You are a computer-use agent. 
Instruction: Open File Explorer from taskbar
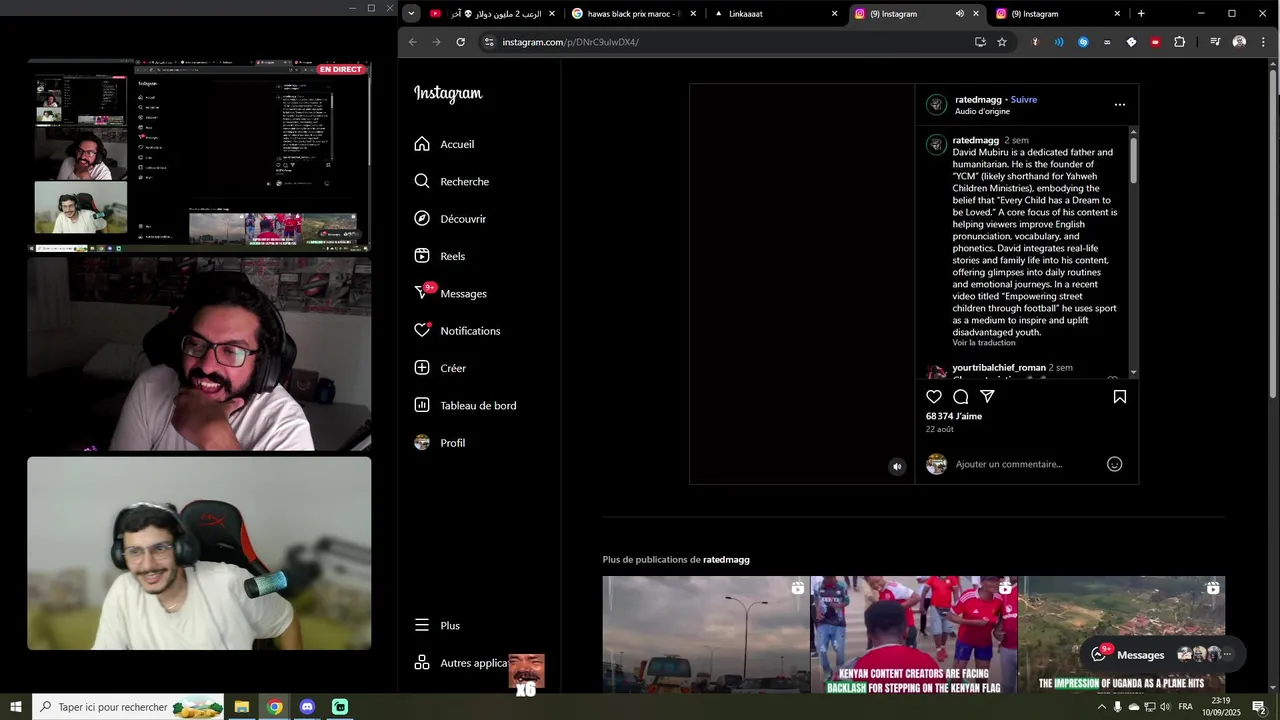242,707
